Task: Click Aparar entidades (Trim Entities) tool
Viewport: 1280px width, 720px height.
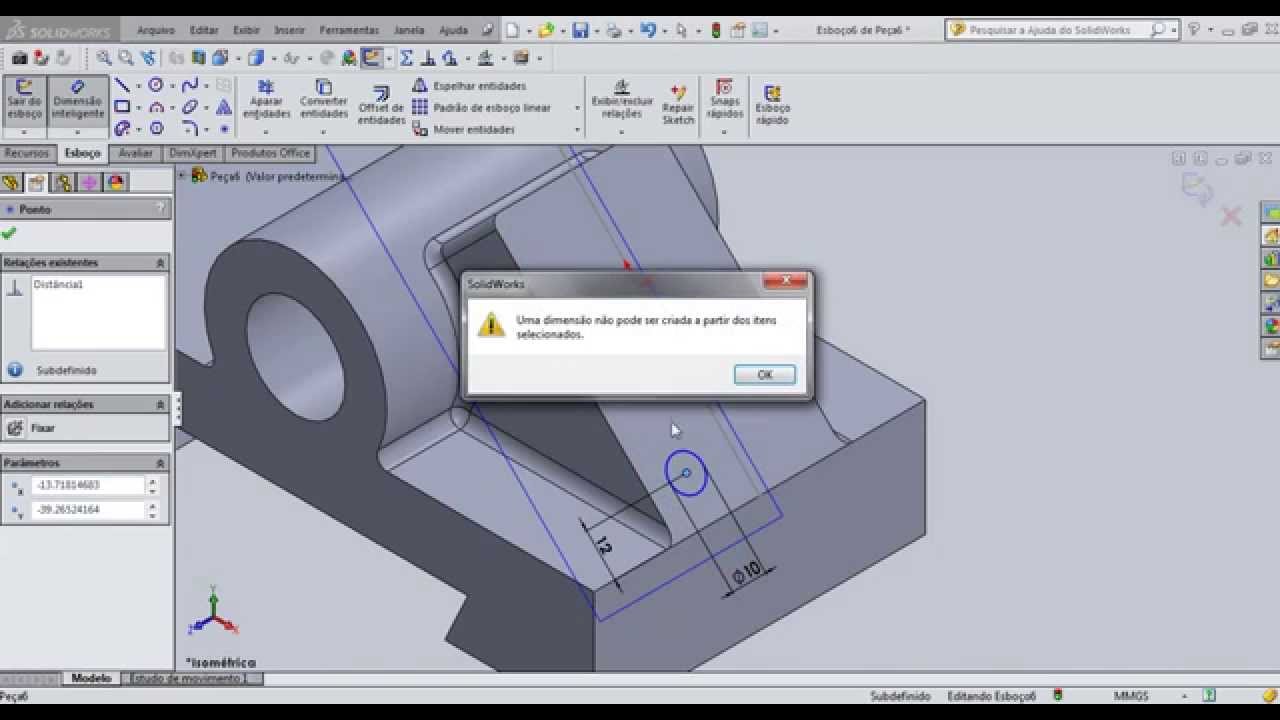Action: point(266,100)
